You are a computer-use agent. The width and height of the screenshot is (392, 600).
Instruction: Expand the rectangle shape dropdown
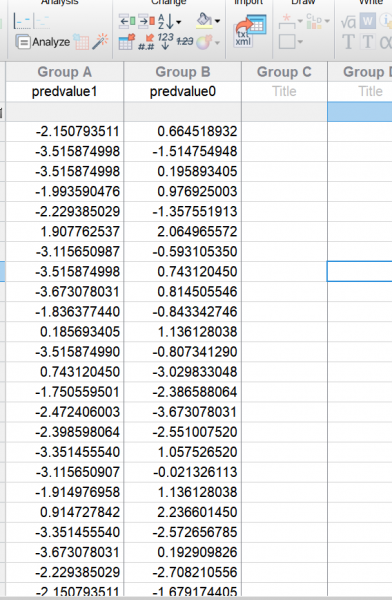[300, 42]
